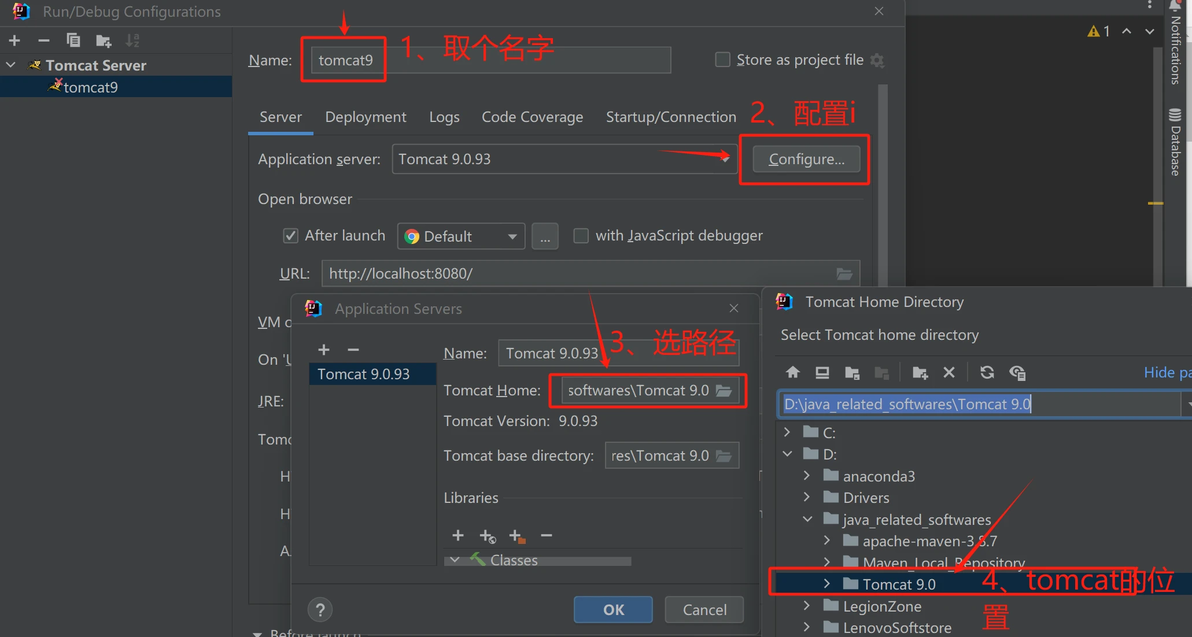
Task: Select the LenovoSoftstore folder
Action: (x=897, y=628)
